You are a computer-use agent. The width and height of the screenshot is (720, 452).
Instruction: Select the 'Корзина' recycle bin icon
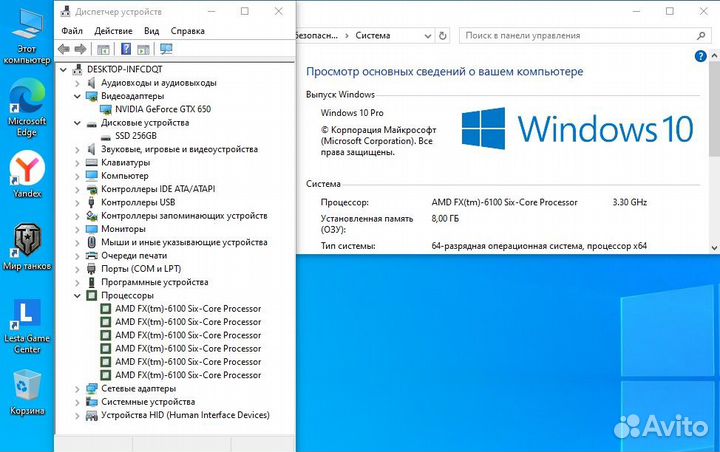[27, 392]
